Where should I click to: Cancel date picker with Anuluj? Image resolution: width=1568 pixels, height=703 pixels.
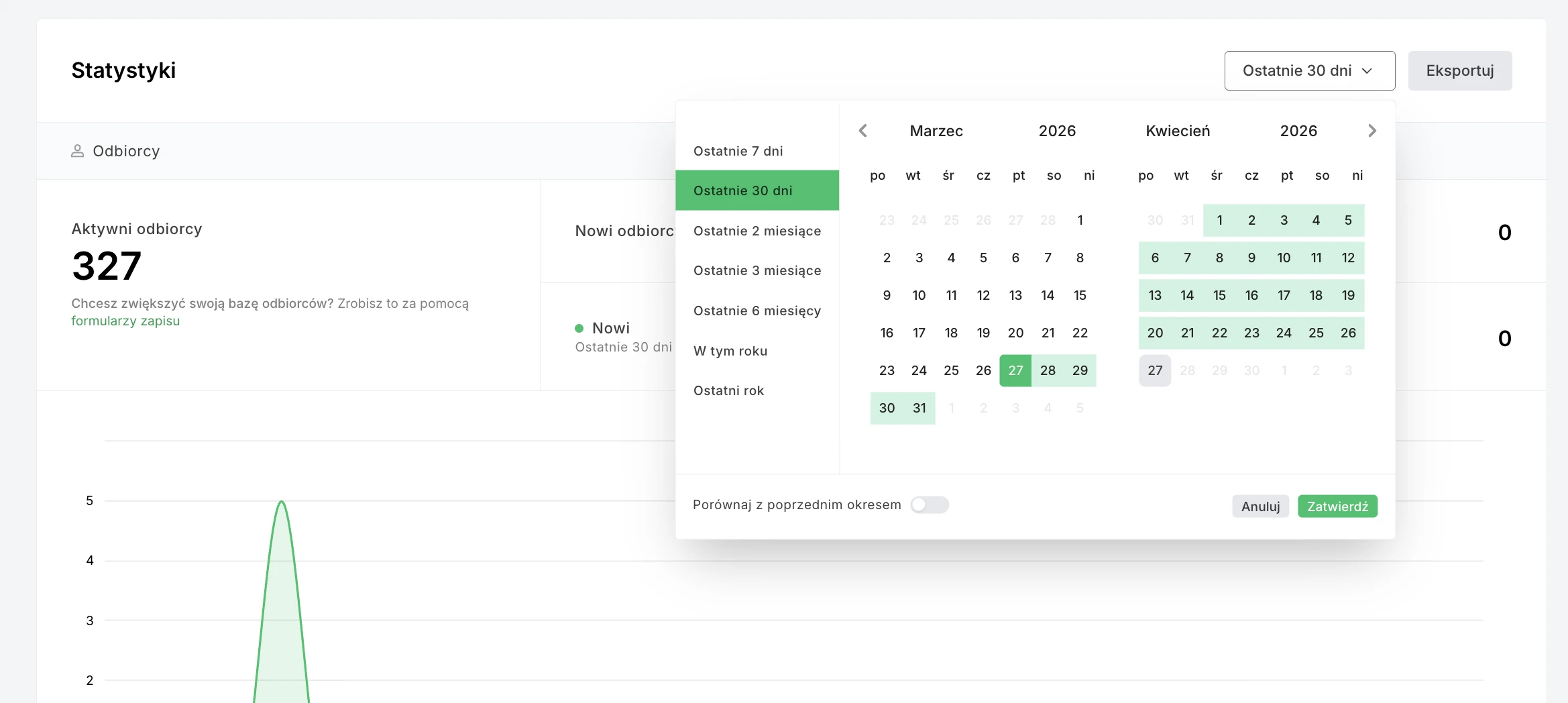(x=1260, y=506)
